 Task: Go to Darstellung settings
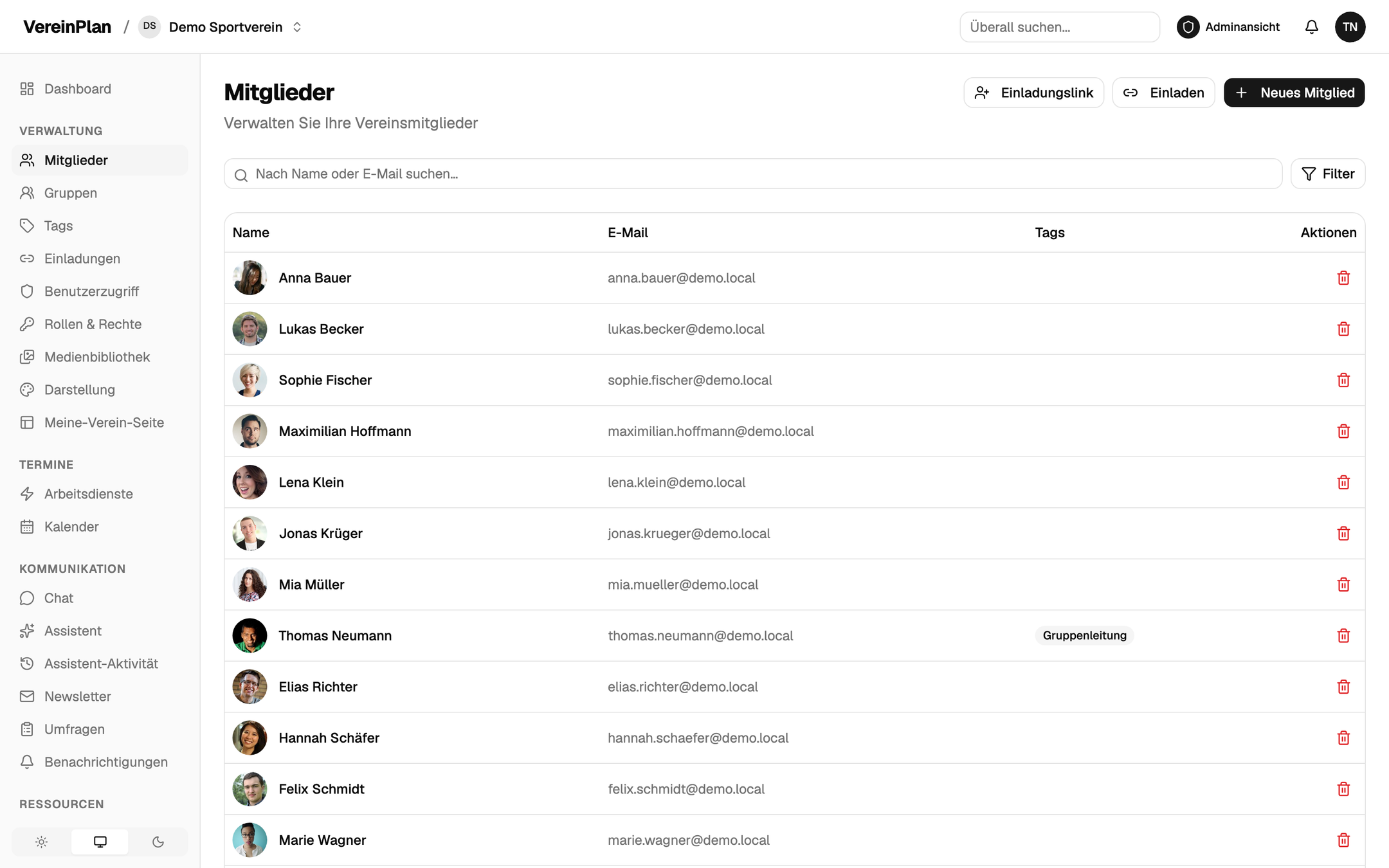point(100,390)
